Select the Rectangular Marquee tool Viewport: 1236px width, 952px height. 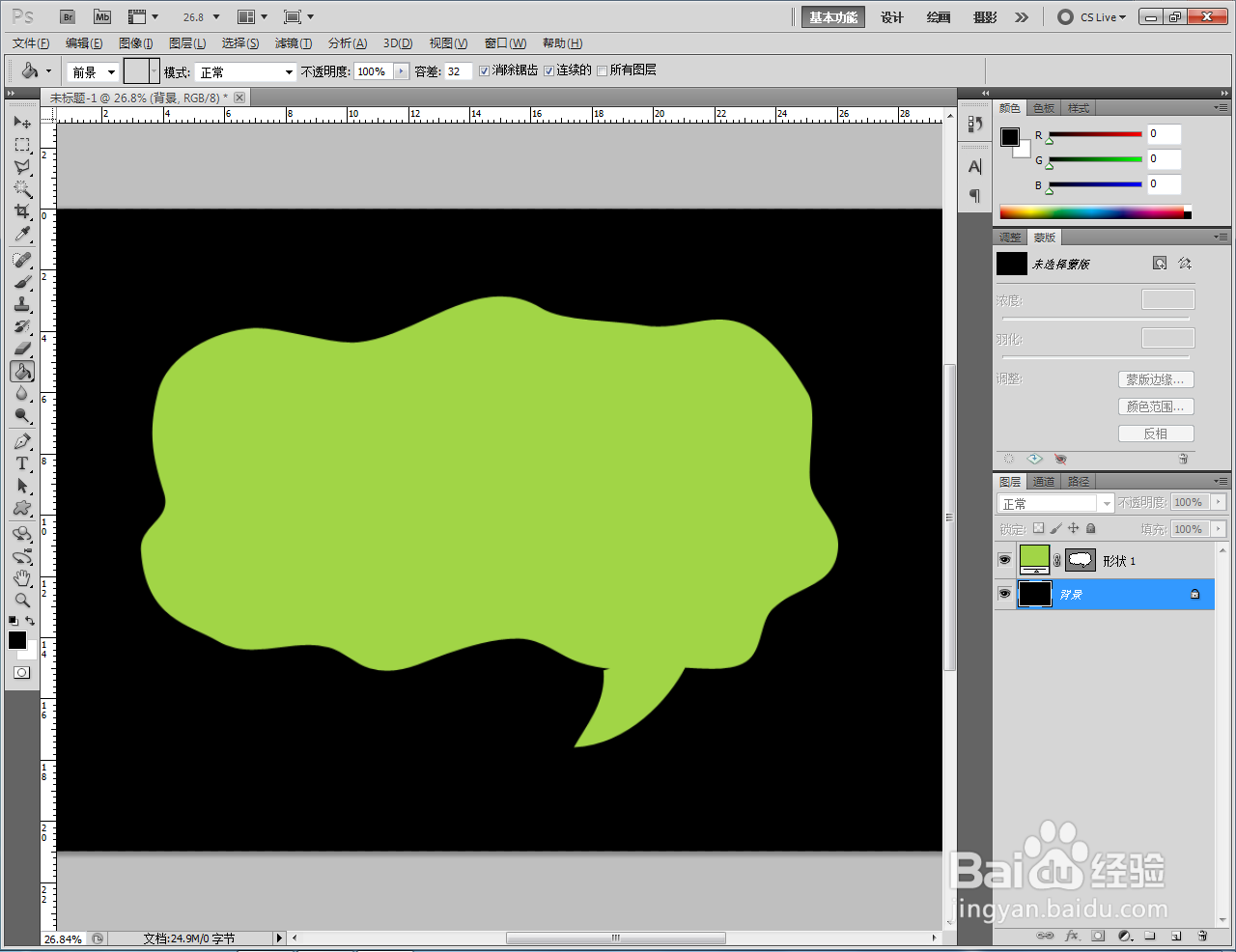click(22, 145)
